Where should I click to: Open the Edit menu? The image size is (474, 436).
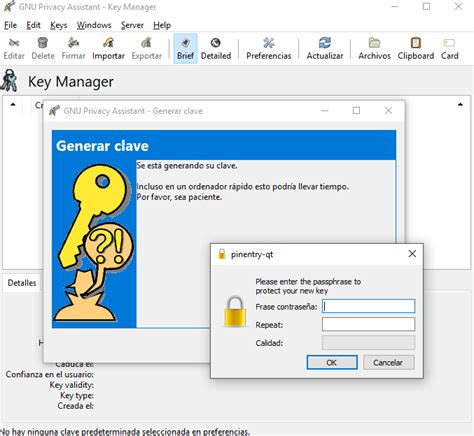(33, 25)
